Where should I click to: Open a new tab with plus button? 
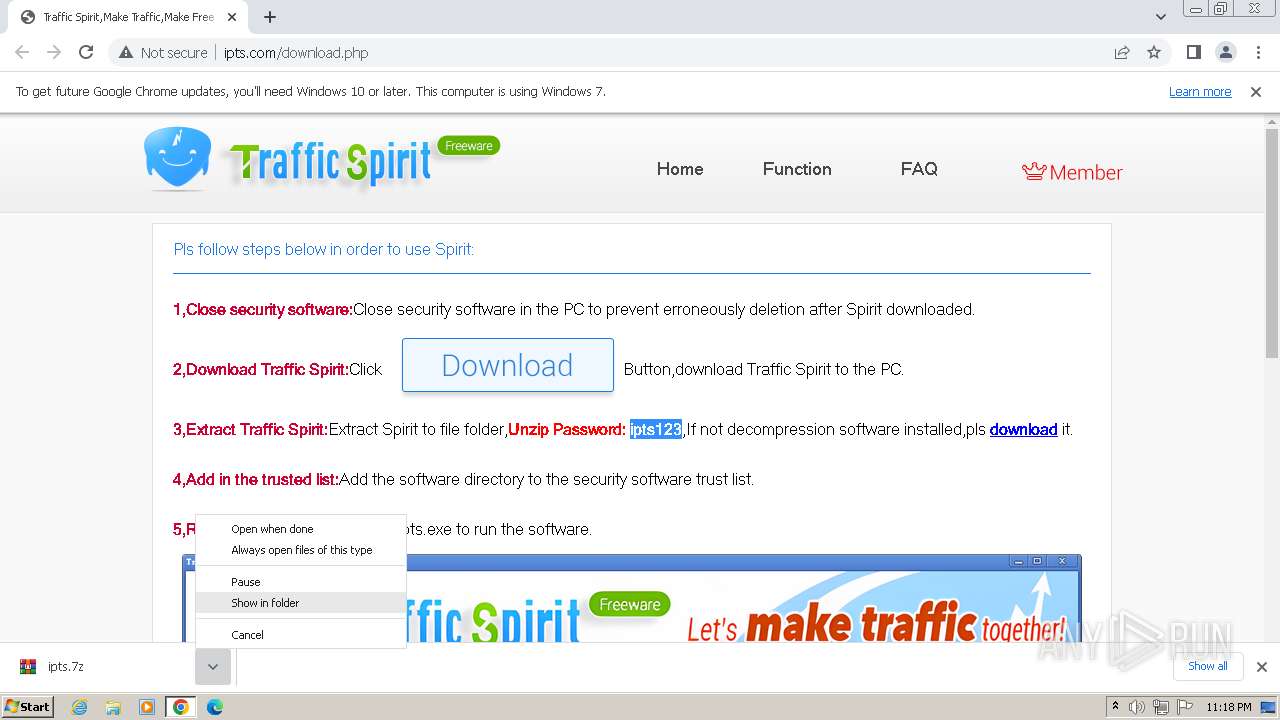tap(270, 17)
